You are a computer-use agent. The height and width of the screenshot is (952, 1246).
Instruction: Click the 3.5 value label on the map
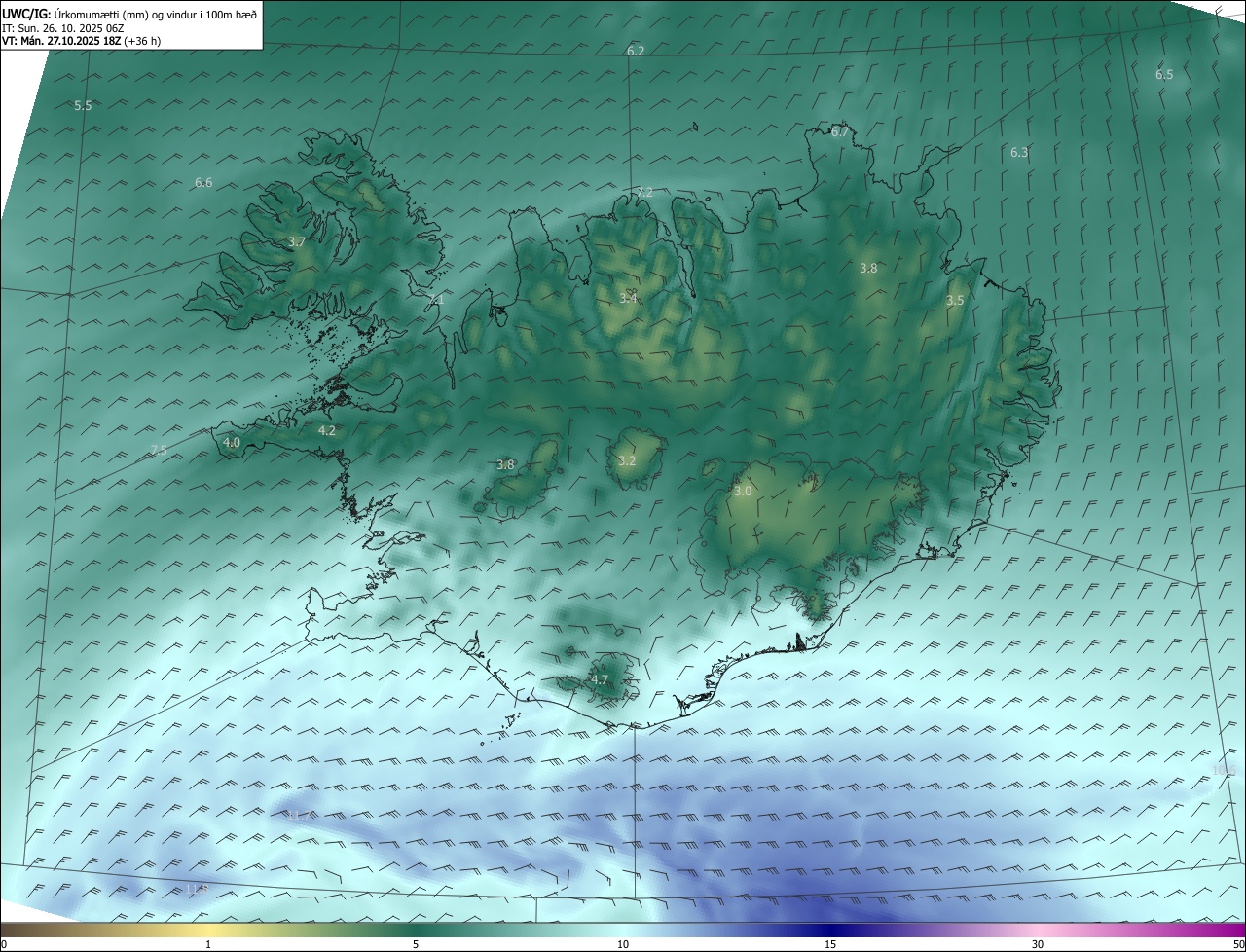[955, 301]
